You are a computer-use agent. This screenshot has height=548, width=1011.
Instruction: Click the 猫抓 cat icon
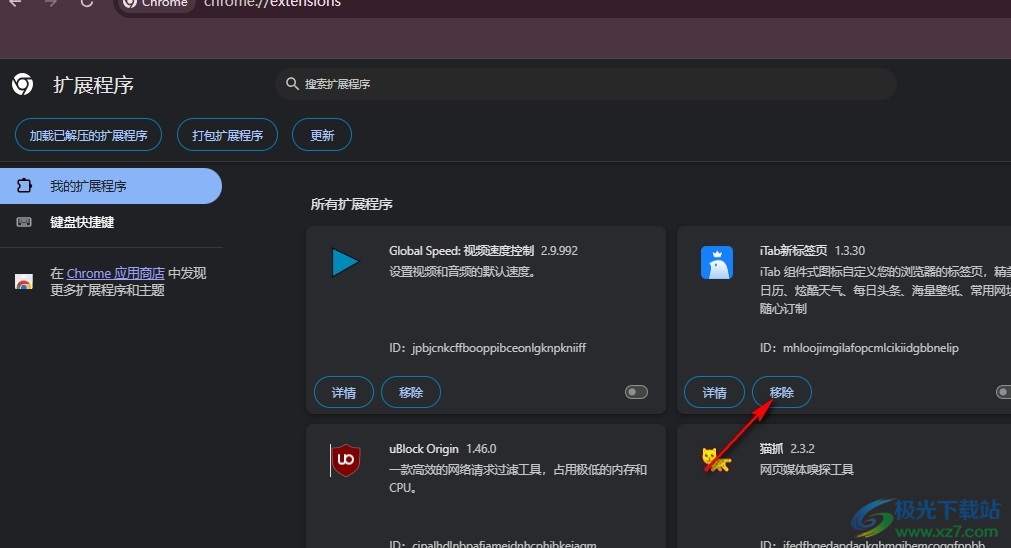(716, 460)
